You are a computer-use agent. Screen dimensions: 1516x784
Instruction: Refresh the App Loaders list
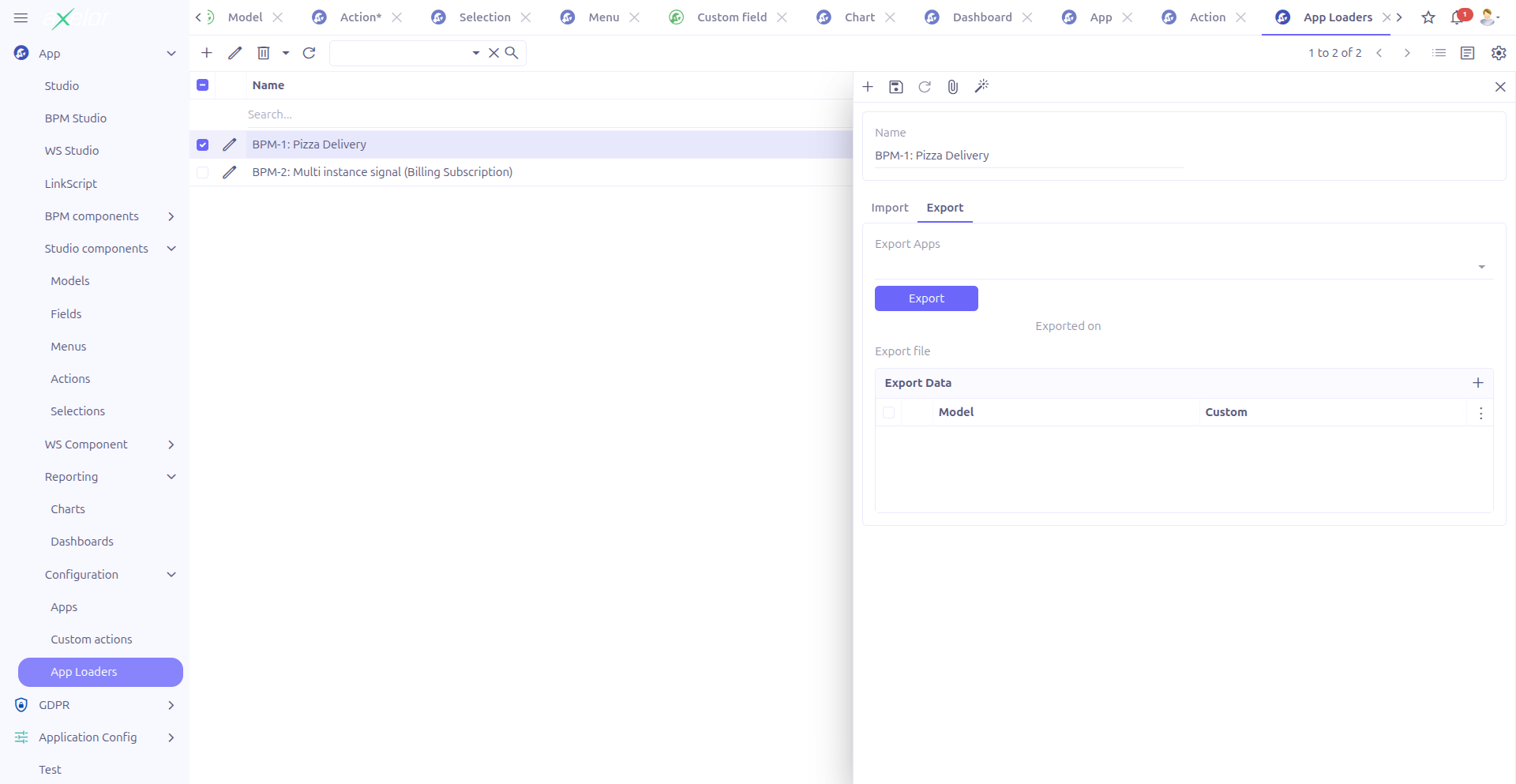tap(310, 53)
